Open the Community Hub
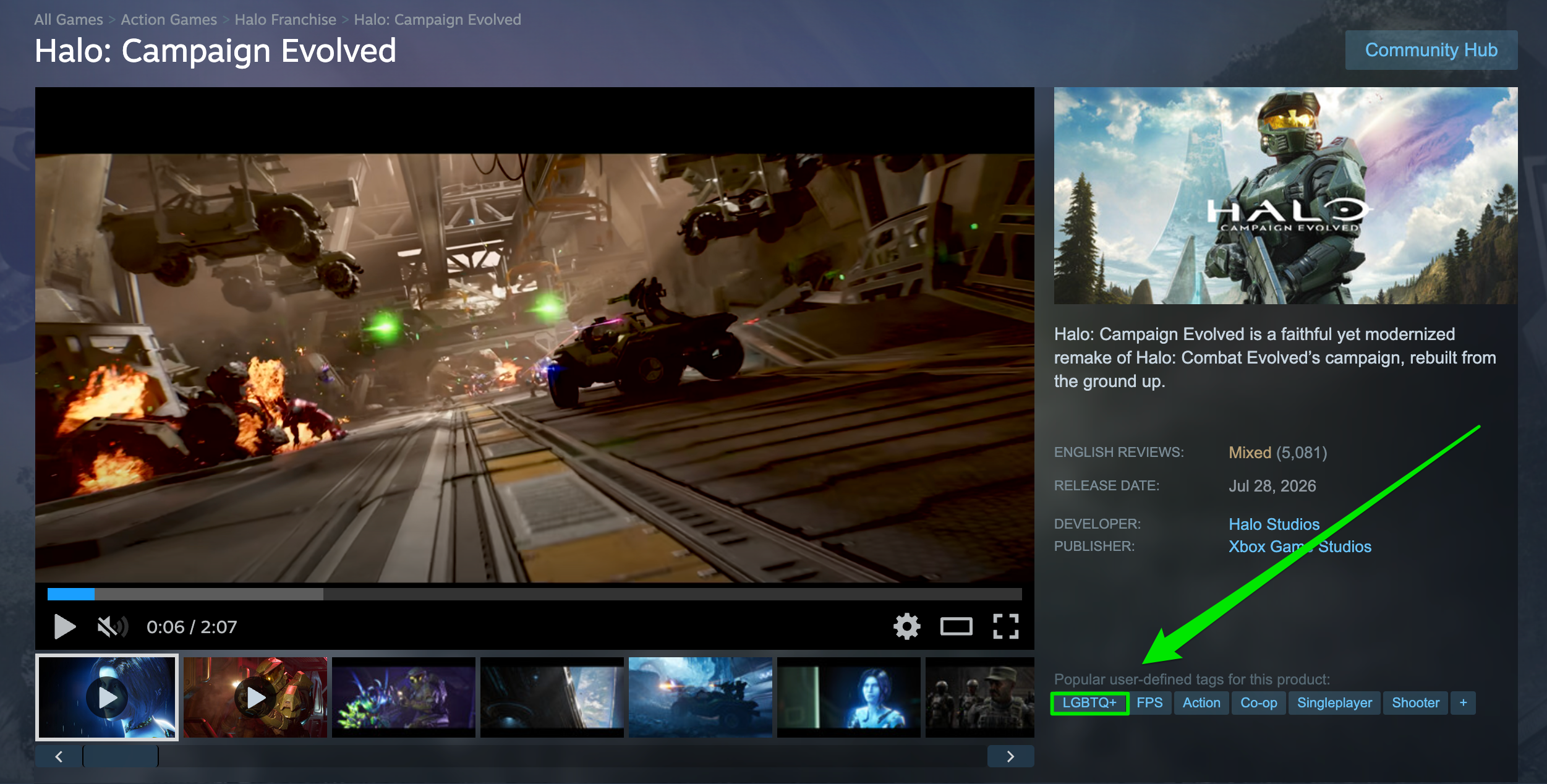Viewport: 1547px width, 784px height. pos(1431,50)
